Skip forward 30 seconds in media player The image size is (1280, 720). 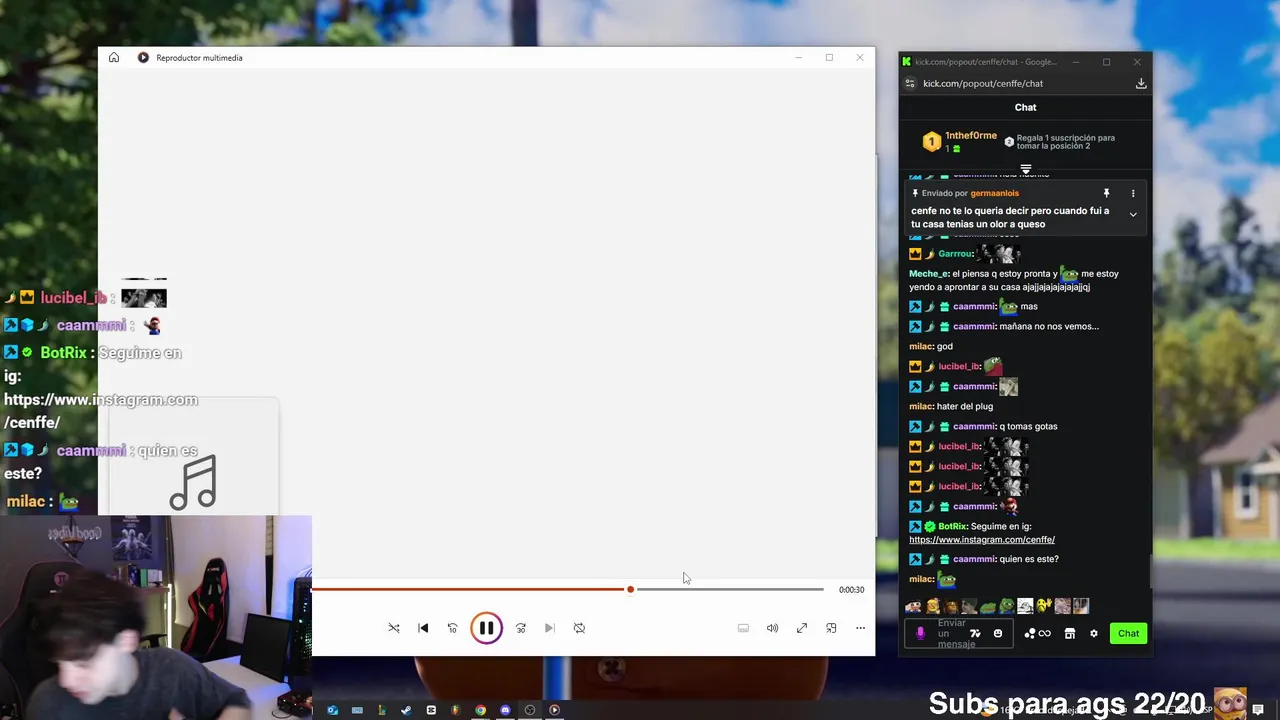click(x=521, y=628)
